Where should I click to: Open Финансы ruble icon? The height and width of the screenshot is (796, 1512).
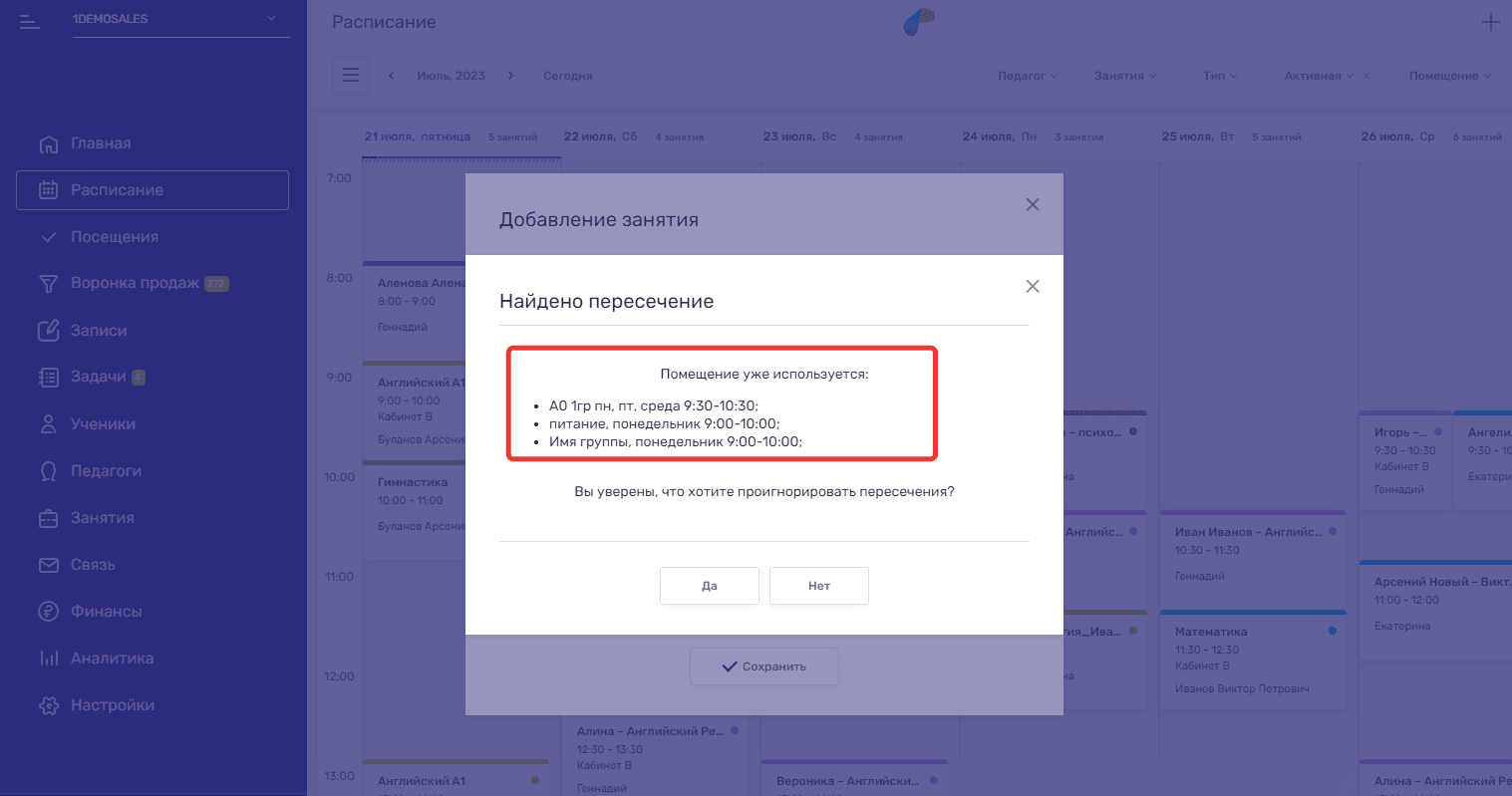(48, 612)
